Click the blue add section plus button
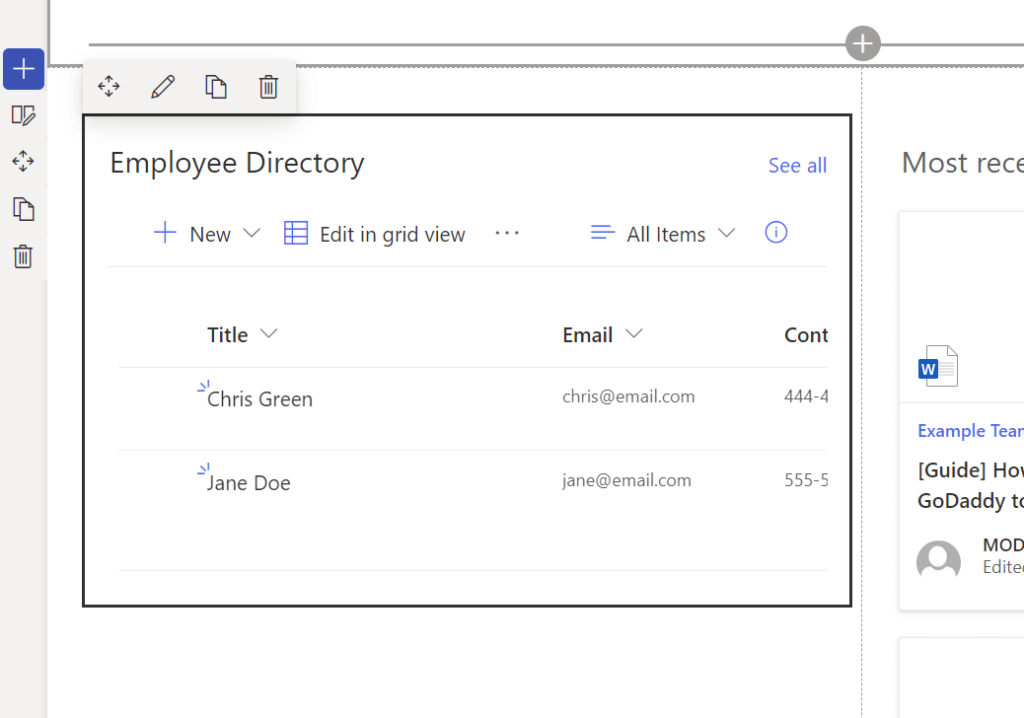 click(x=24, y=69)
